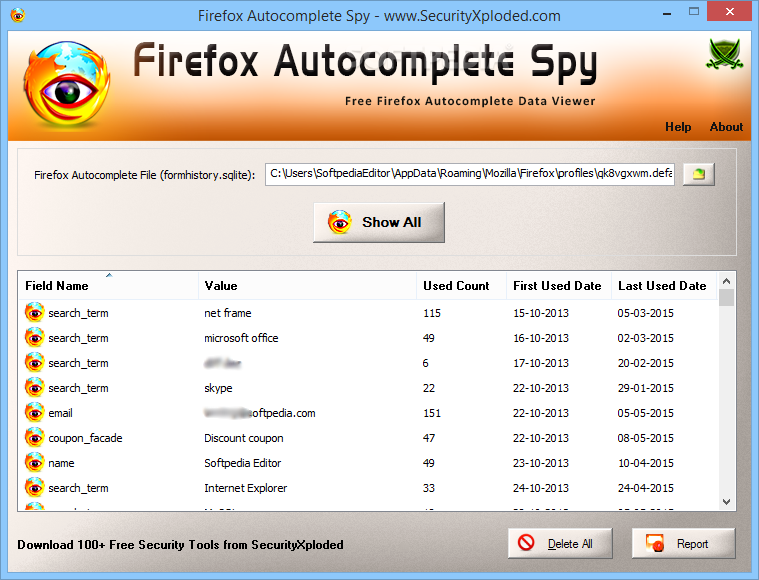759x580 pixels.
Task: Click the 'Softpedia Editor' value cell
Action: 243,463
